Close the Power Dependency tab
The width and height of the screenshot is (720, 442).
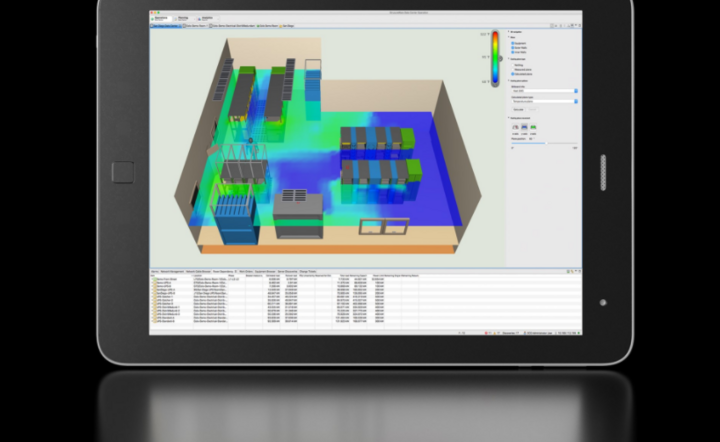(x=236, y=272)
